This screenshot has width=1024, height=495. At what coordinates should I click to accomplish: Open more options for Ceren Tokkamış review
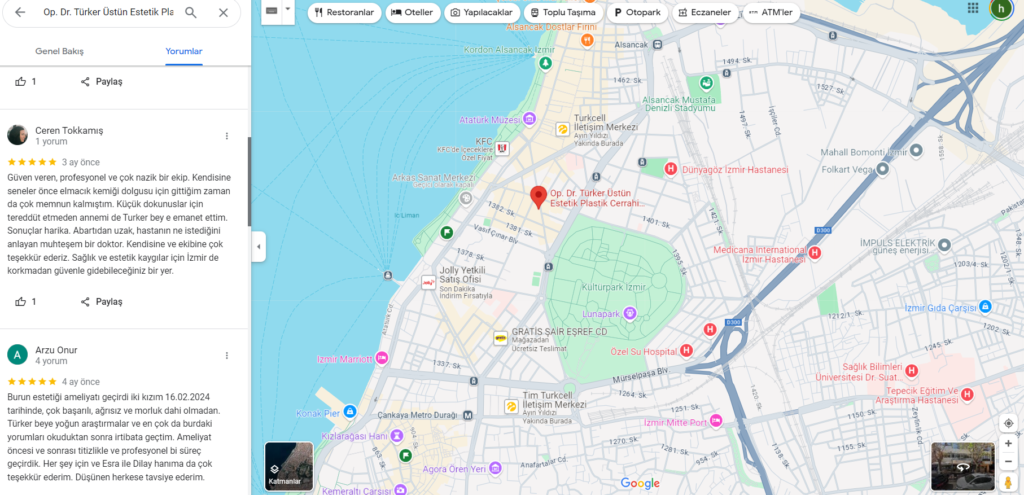point(227,136)
